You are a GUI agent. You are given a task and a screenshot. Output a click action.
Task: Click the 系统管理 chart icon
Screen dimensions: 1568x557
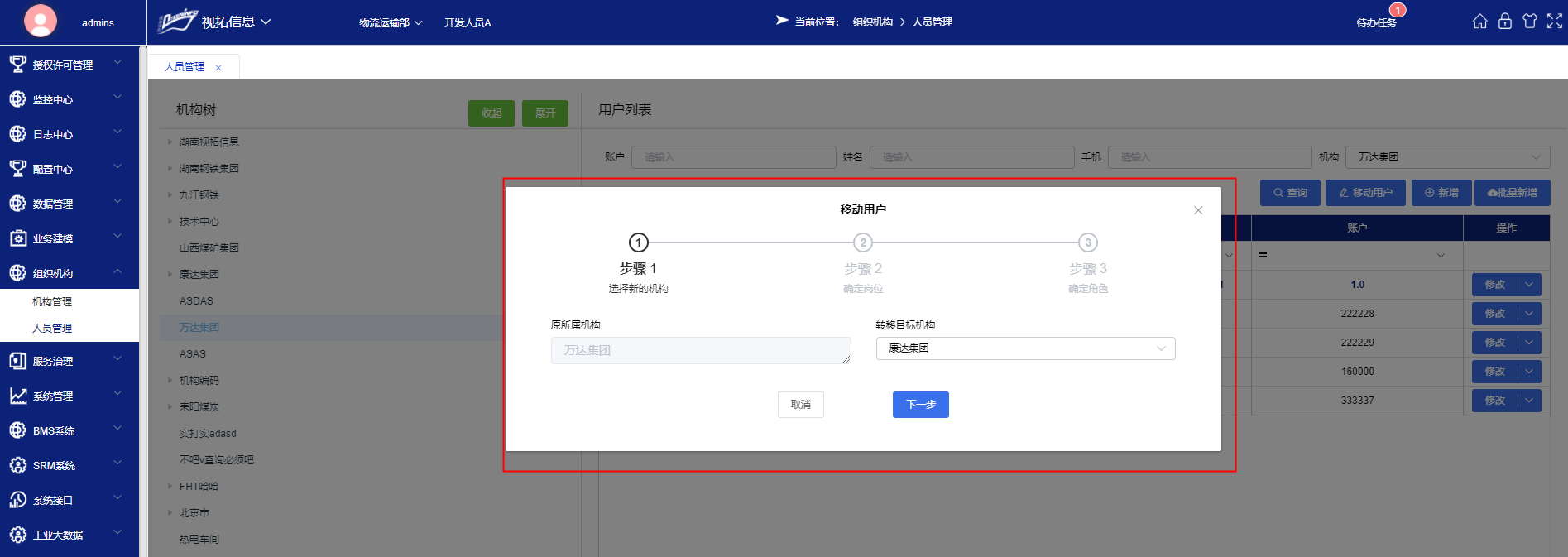pyautogui.click(x=17, y=395)
